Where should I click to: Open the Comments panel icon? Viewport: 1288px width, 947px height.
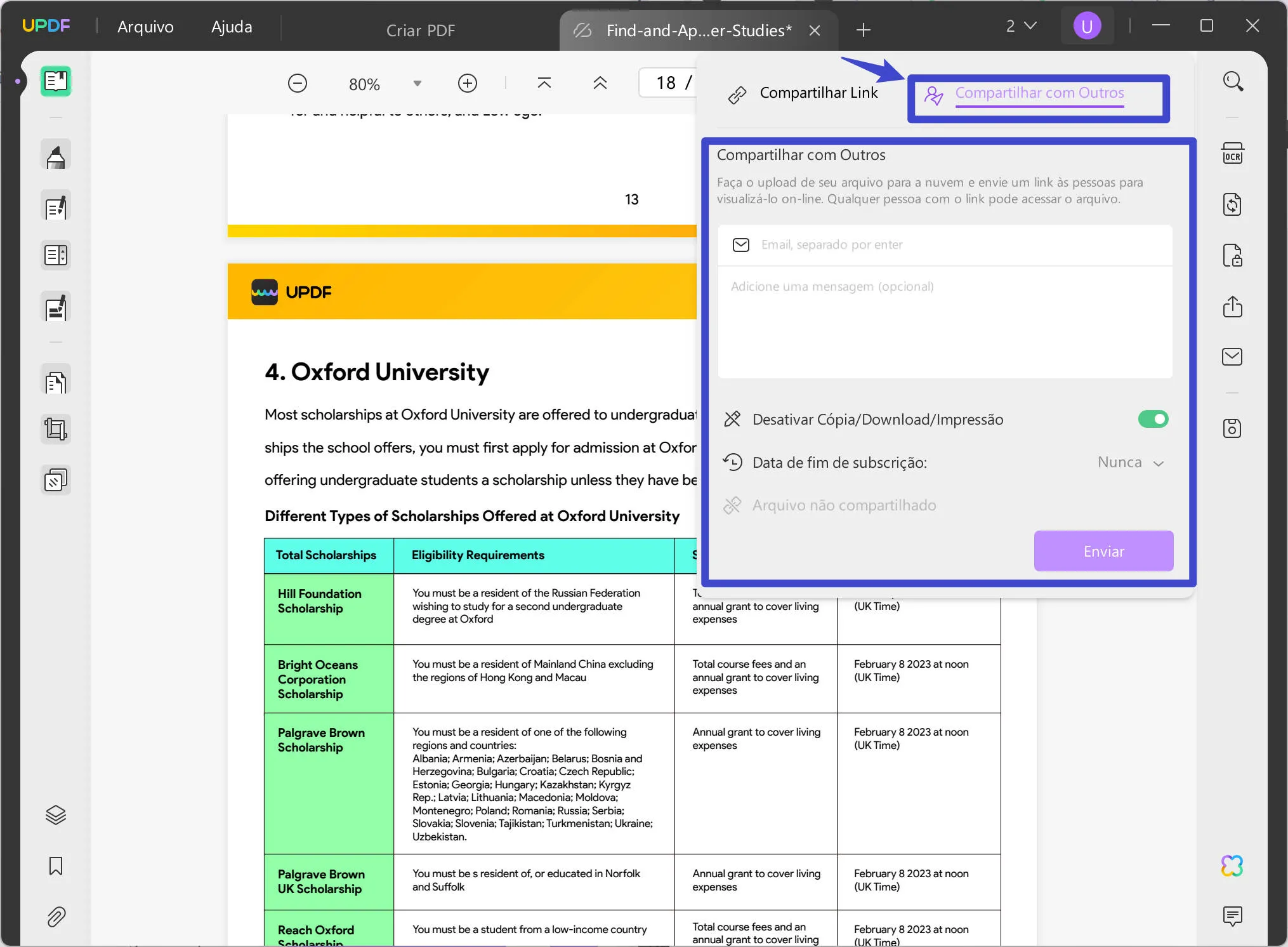click(x=1233, y=917)
